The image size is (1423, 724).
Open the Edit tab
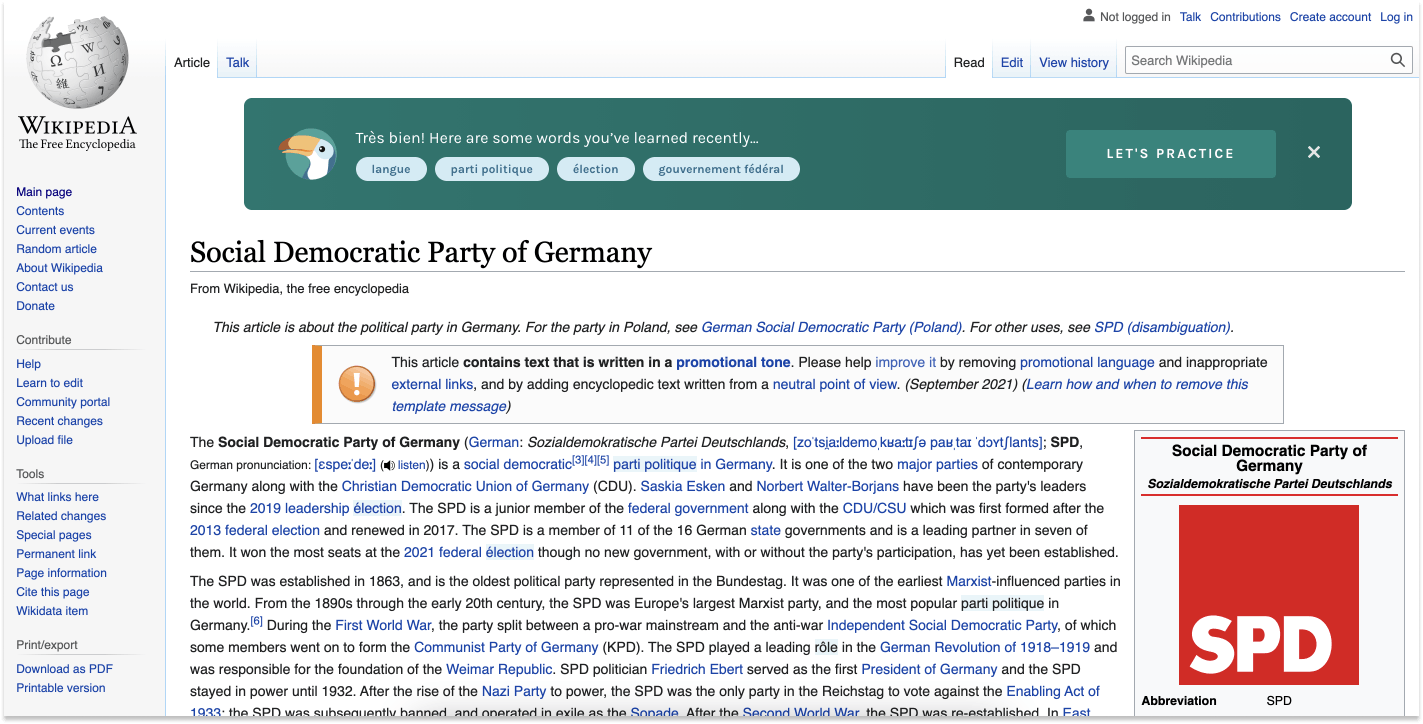[x=1012, y=62]
